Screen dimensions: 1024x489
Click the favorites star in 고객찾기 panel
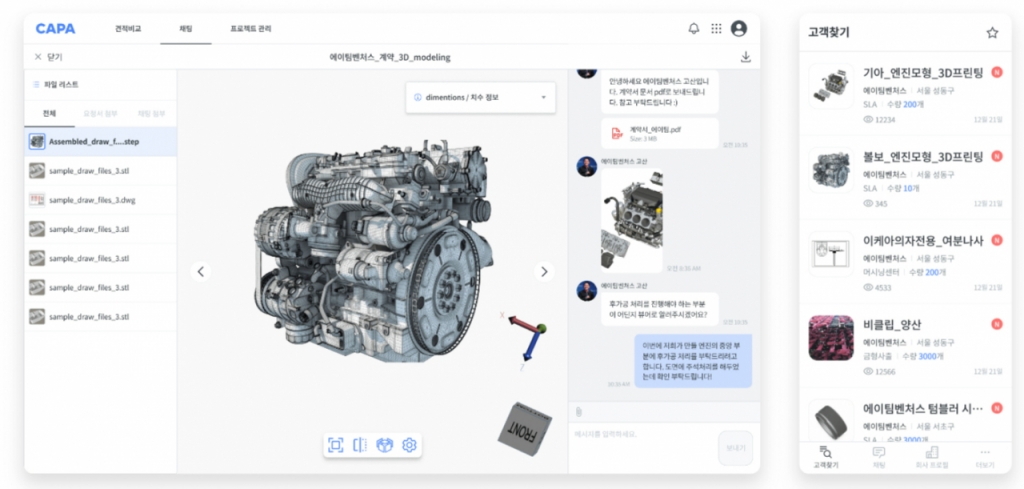(992, 33)
